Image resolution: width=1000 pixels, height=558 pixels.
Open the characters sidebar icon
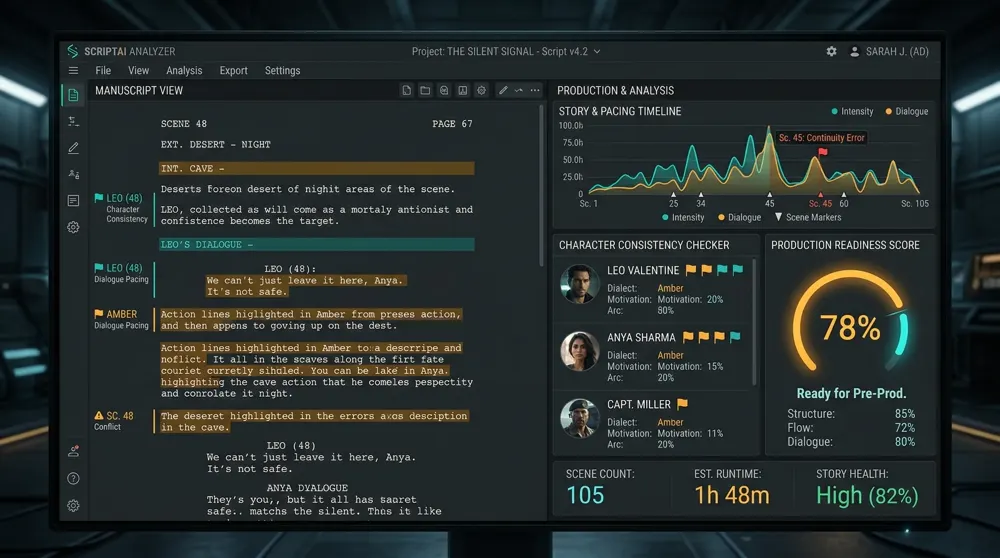tap(73, 174)
